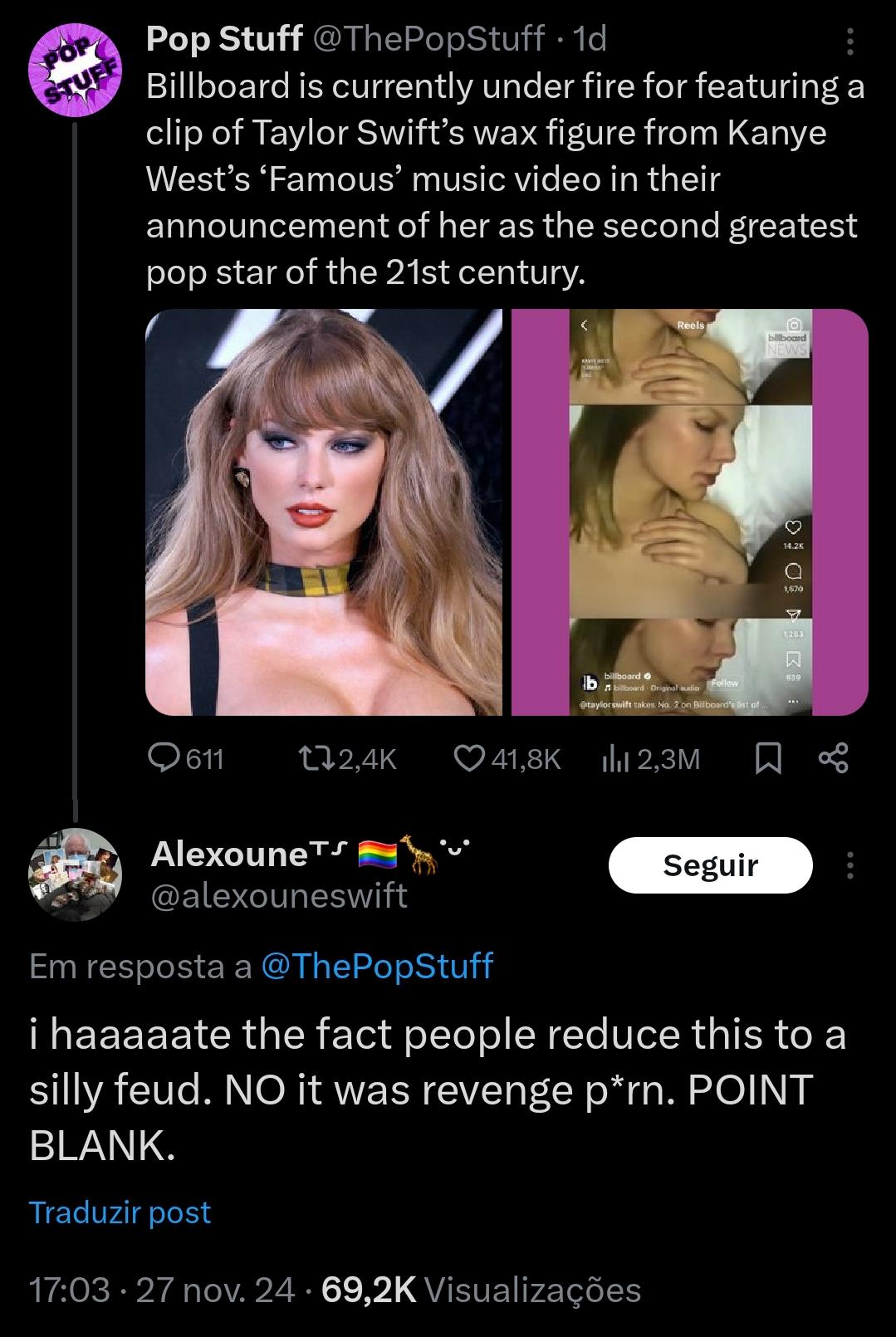Click the @ThePopStuff handle in header
This screenshot has width=896, height=1337.
pyautogui.click(x=428, y=38)
